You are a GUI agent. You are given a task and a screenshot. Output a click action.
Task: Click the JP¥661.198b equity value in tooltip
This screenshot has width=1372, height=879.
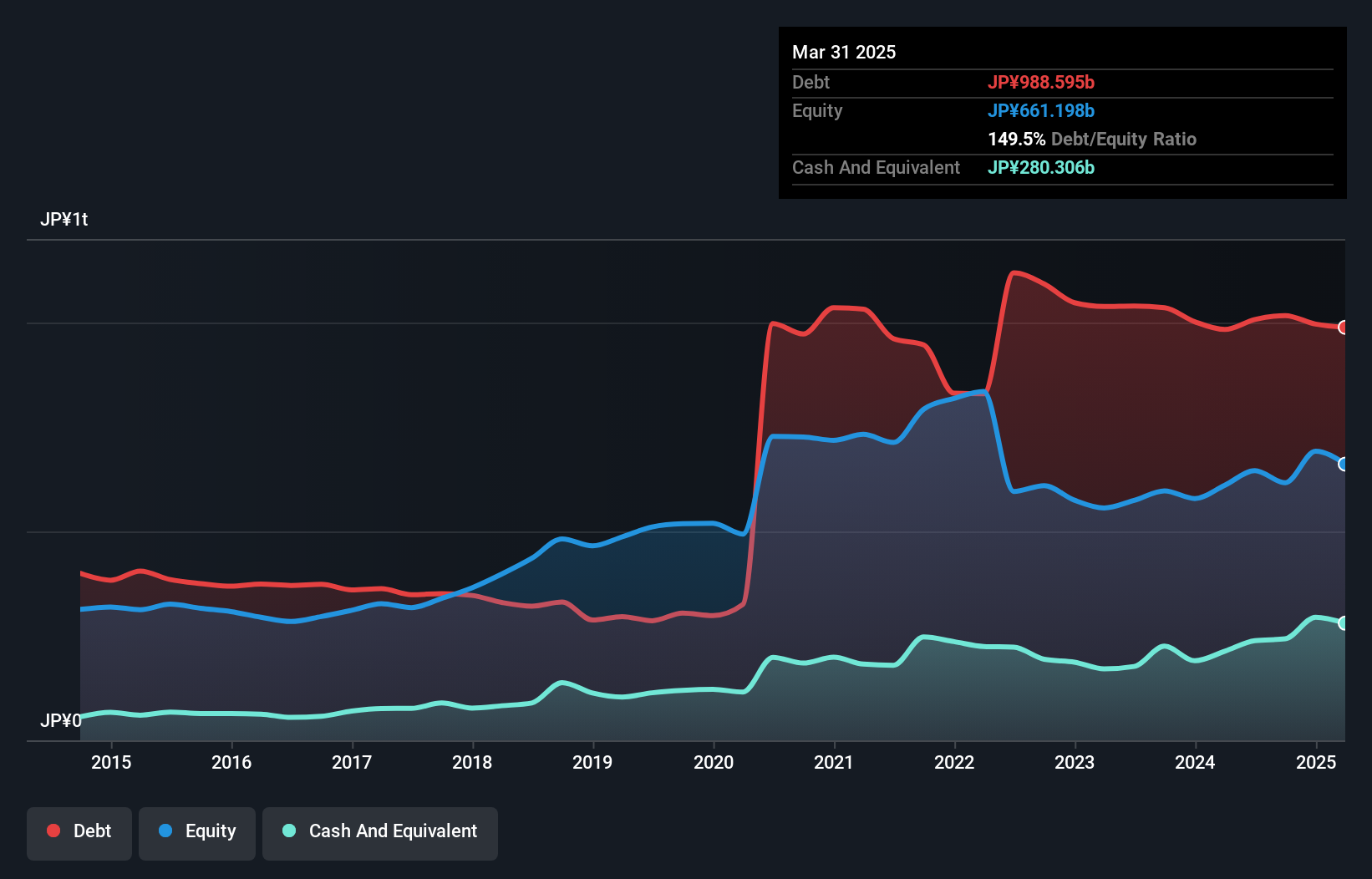[1041, 110]
